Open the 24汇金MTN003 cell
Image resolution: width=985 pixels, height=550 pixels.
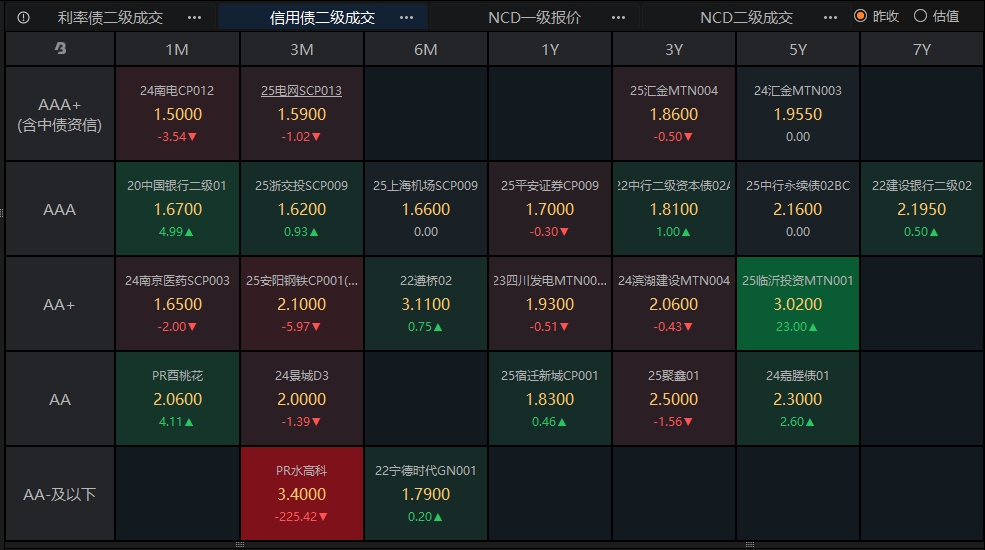pos(798,114)
